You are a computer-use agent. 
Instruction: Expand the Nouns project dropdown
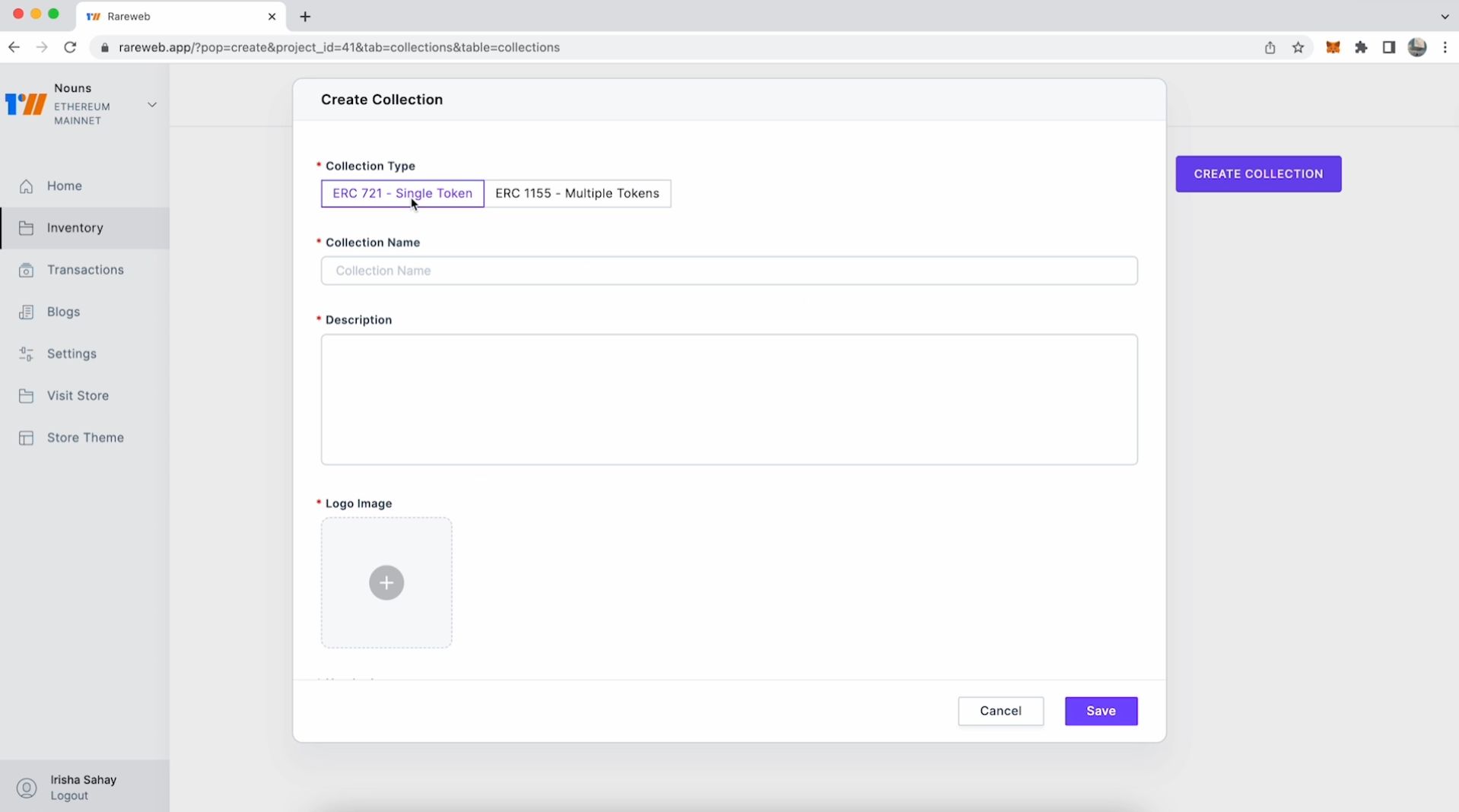[152, 105]
